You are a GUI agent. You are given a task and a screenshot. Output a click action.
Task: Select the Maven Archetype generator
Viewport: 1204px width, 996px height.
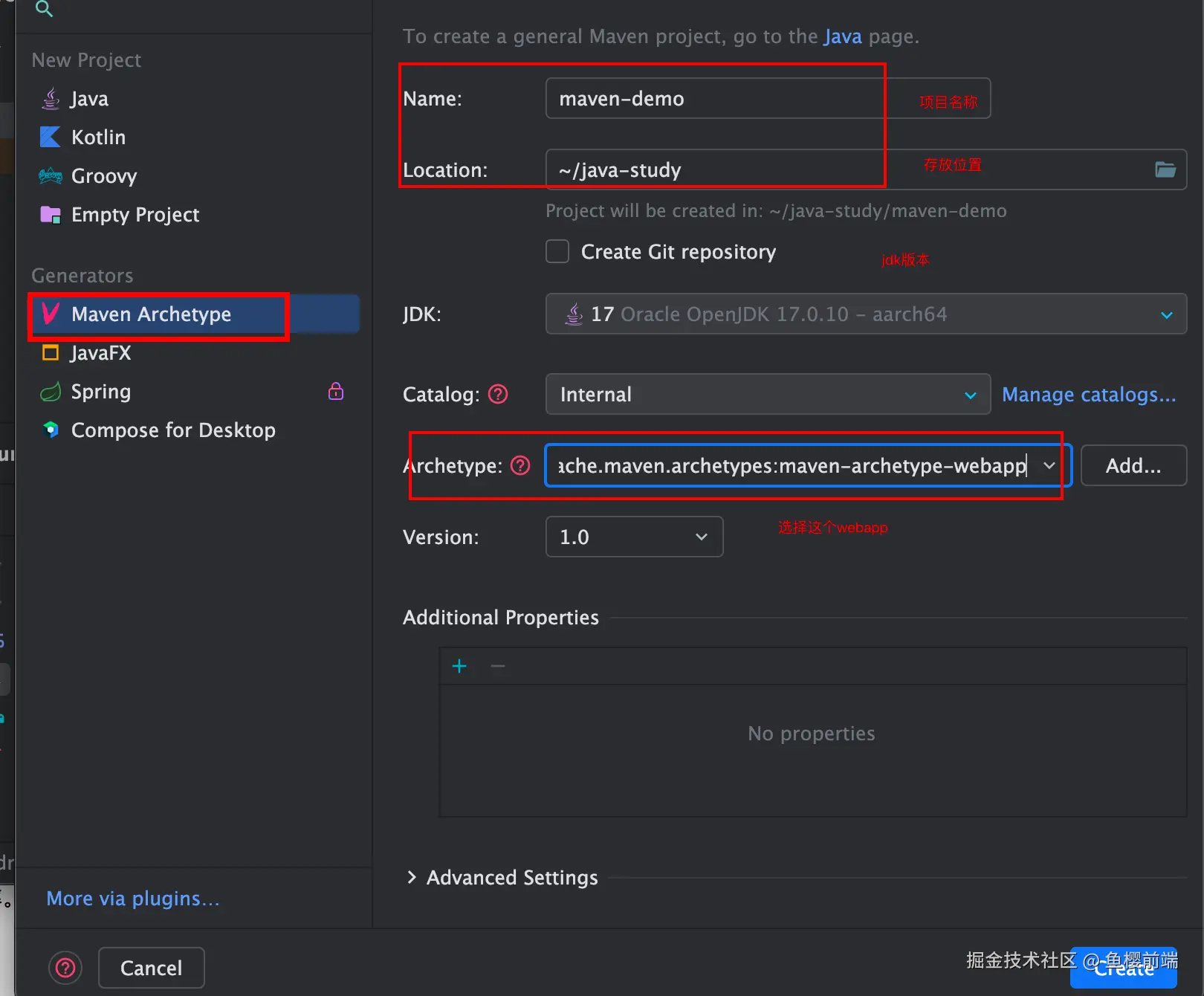point(151,314)
